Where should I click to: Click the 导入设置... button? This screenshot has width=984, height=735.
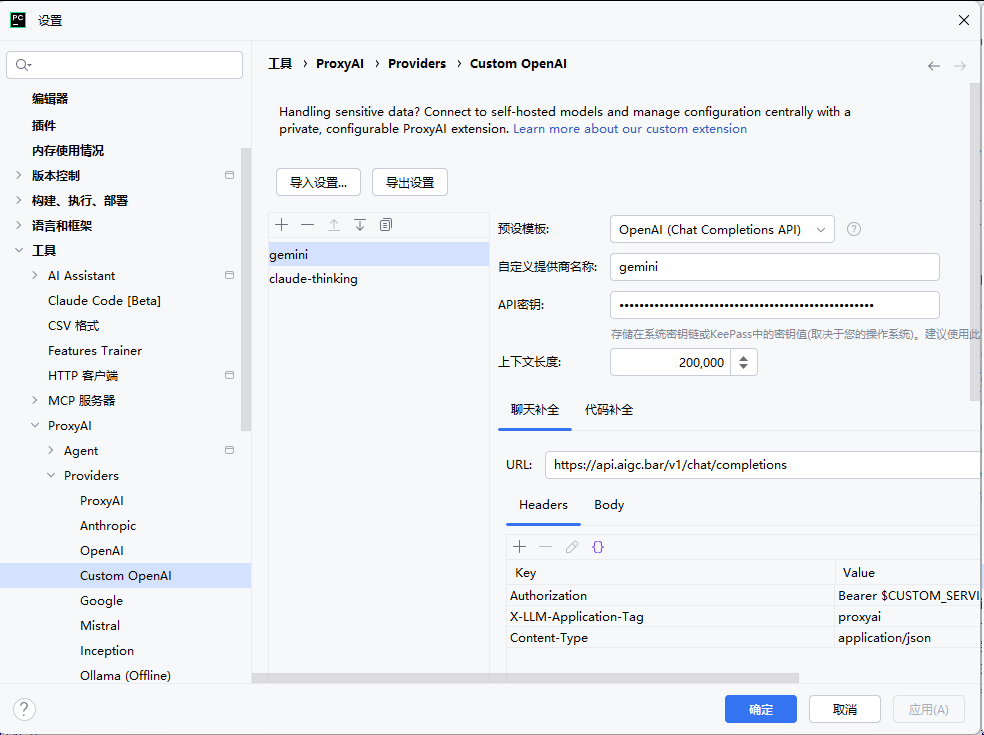pyautogui.click(x=318, y=182)
